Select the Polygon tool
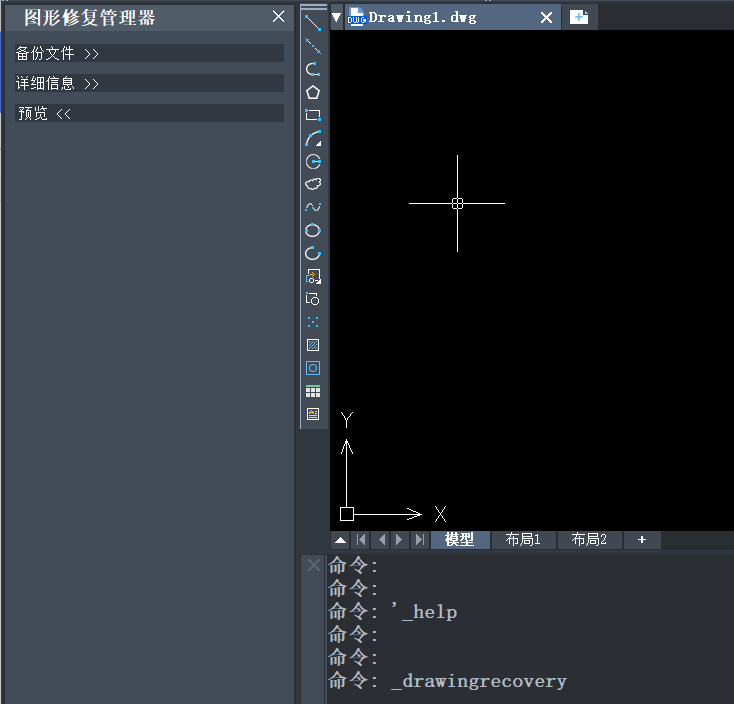 [x=313, y=92]
